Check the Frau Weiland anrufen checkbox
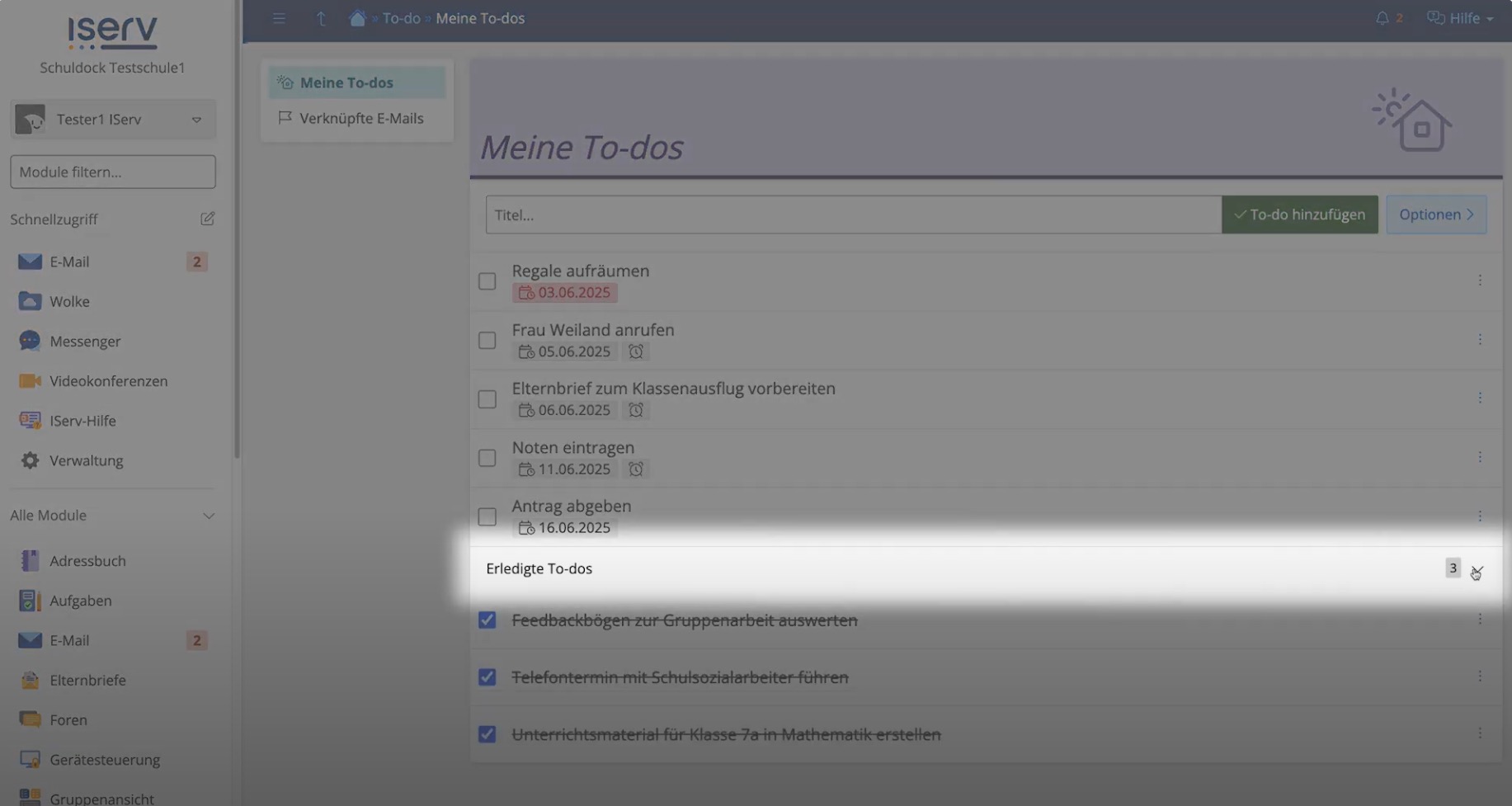1512x806 pixels. (487, 340)
